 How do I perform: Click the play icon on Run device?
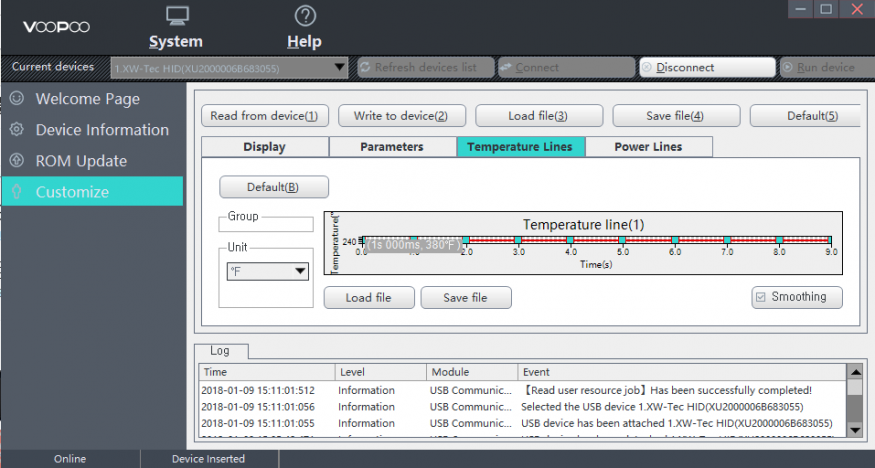tap(787, 67)
